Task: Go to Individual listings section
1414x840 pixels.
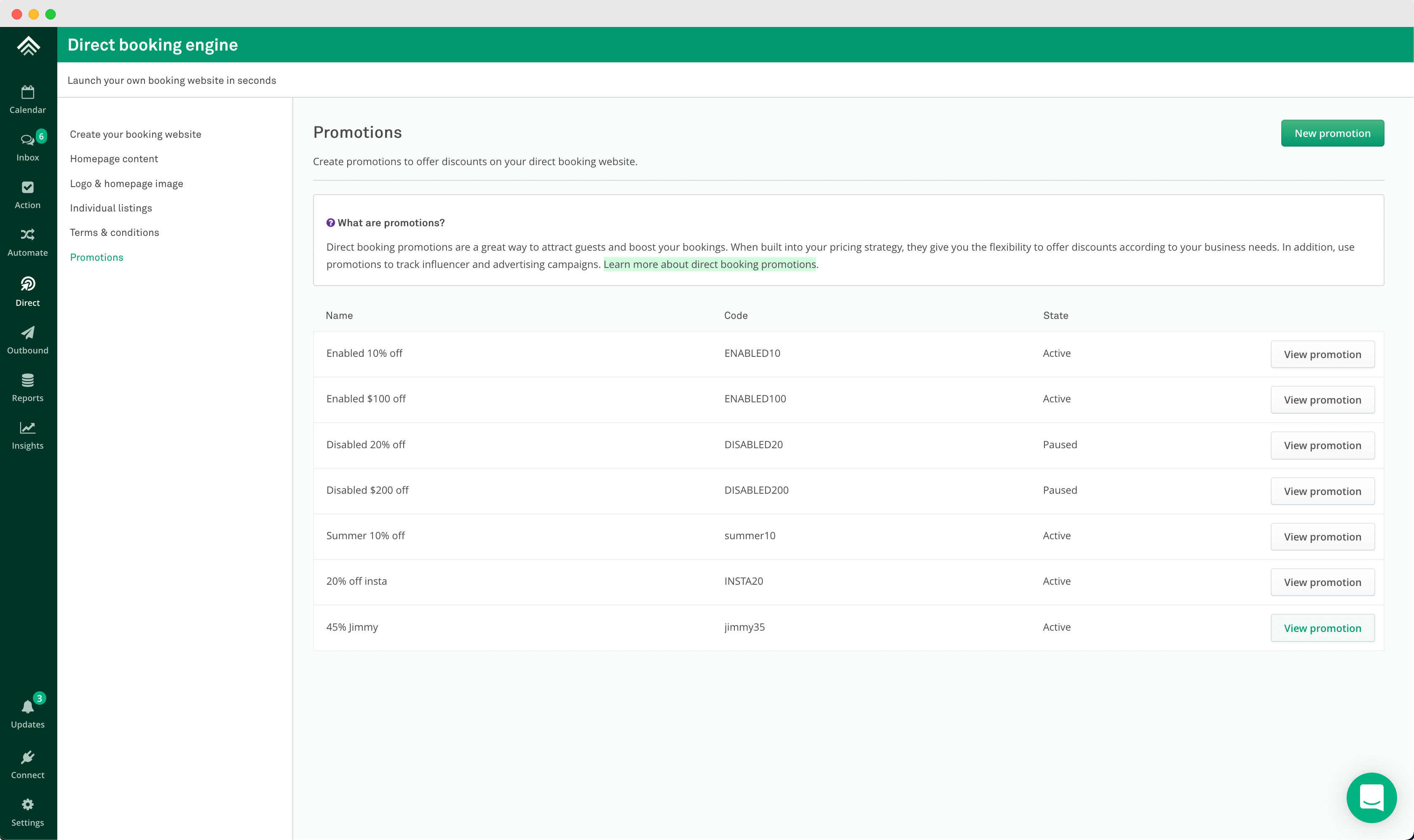Action: click(x=111, y=208)
